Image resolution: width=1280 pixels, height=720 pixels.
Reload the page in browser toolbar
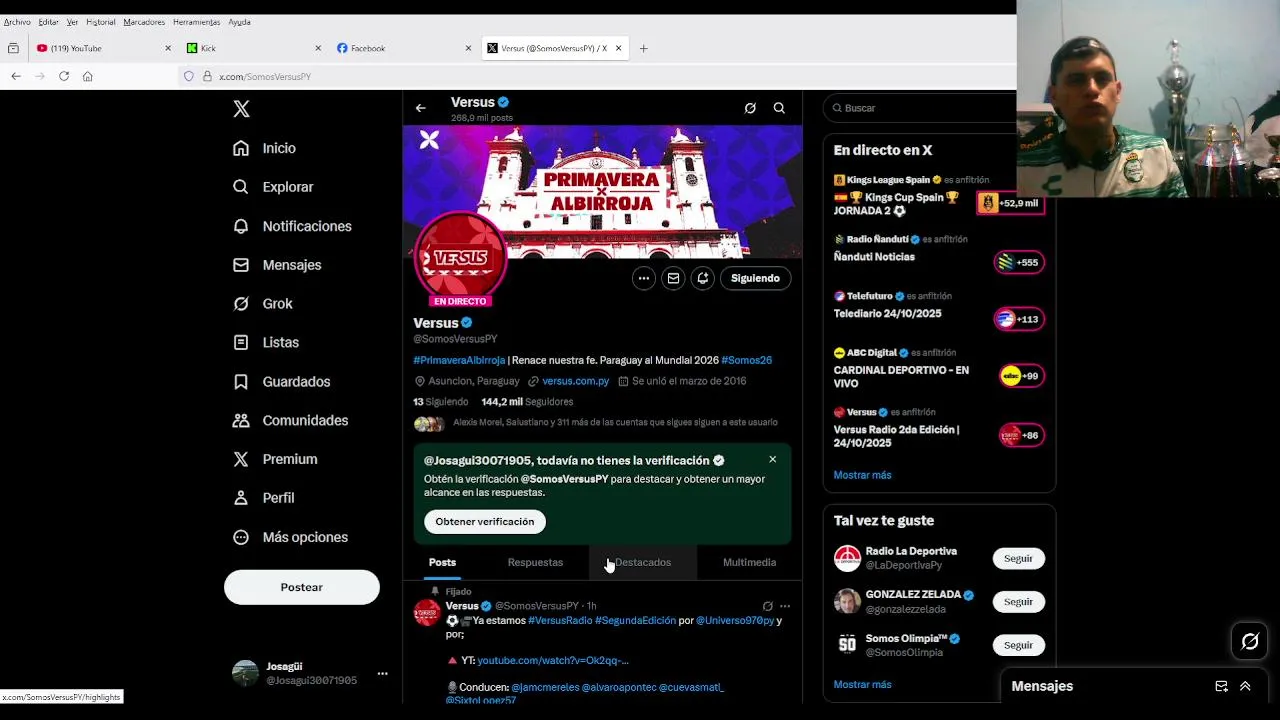point(63,76)
